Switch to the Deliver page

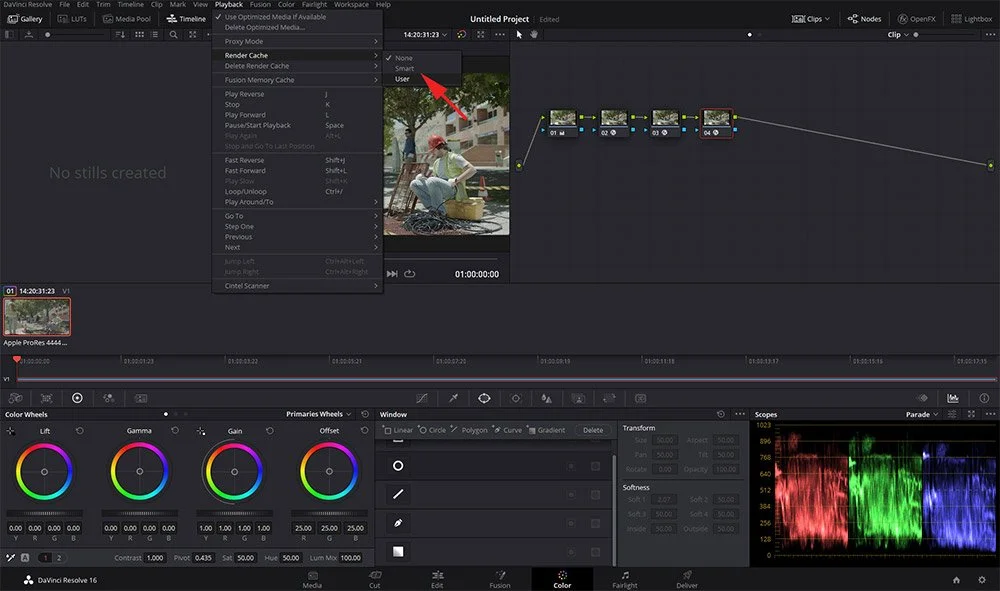pos(686,580)
